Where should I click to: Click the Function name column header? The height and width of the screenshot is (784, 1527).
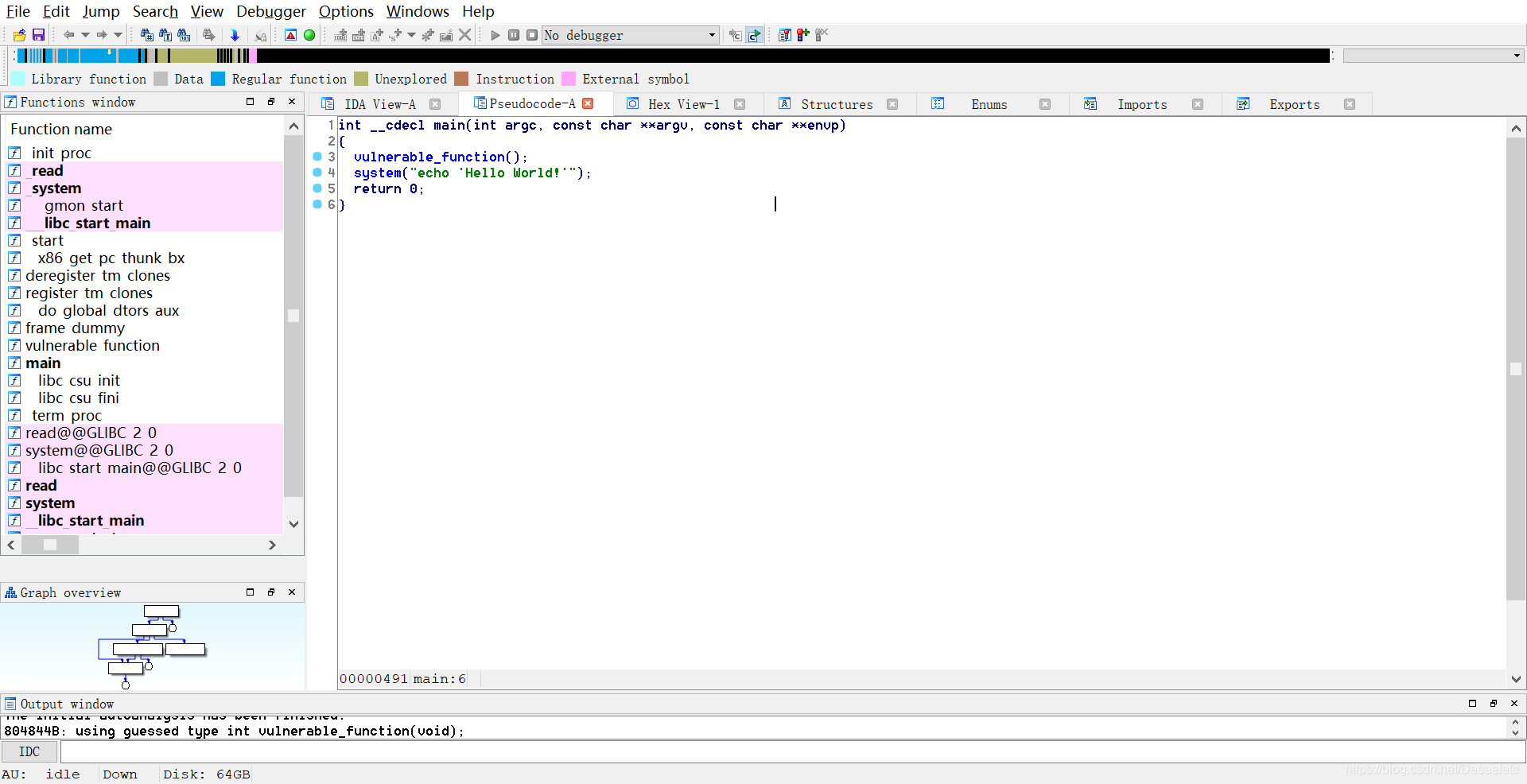(61, 129)
